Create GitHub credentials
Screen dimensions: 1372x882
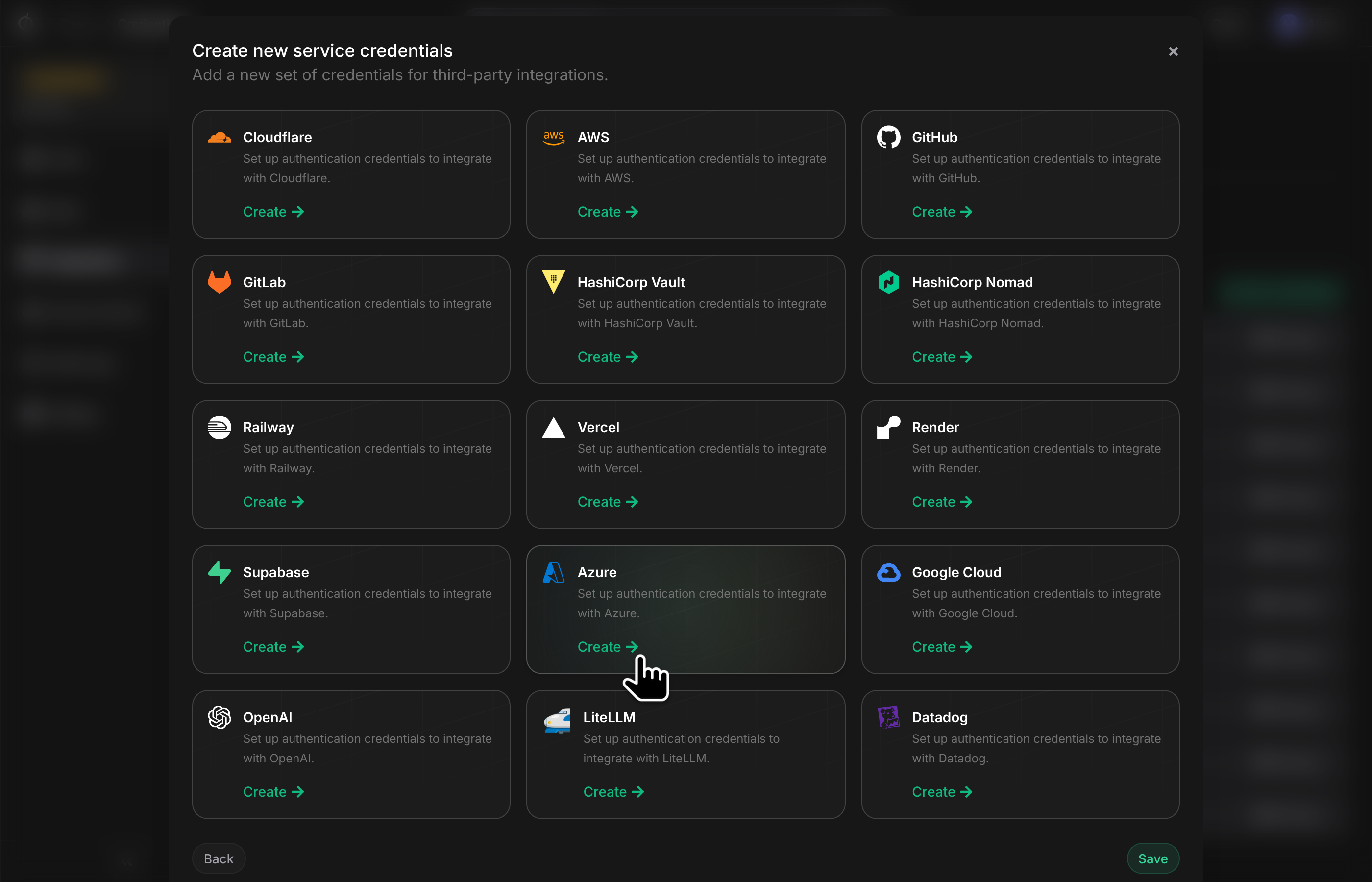[942, 212]
